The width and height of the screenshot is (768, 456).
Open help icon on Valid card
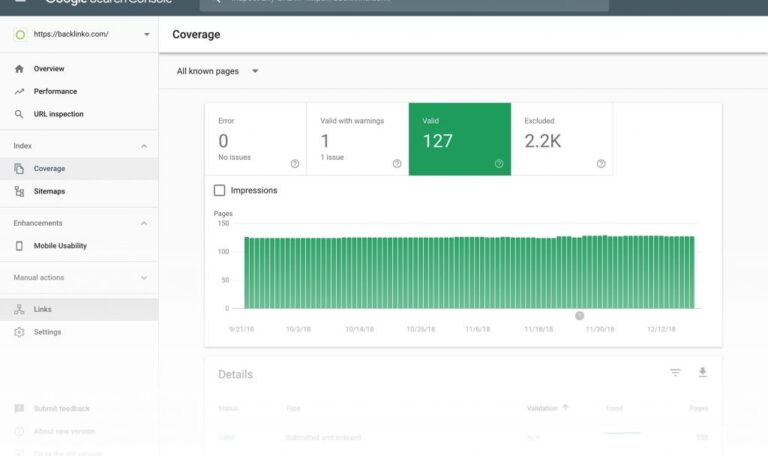coord(499,164)
